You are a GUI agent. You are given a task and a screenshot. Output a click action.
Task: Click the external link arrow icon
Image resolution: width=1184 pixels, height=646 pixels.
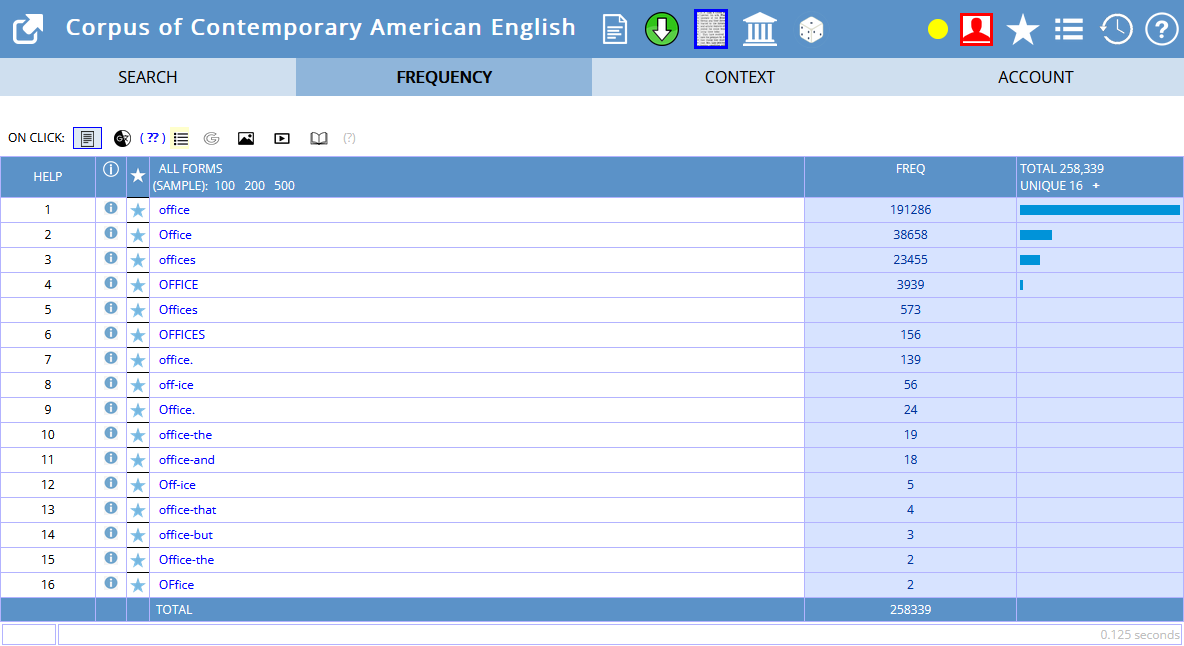point(28,29)
